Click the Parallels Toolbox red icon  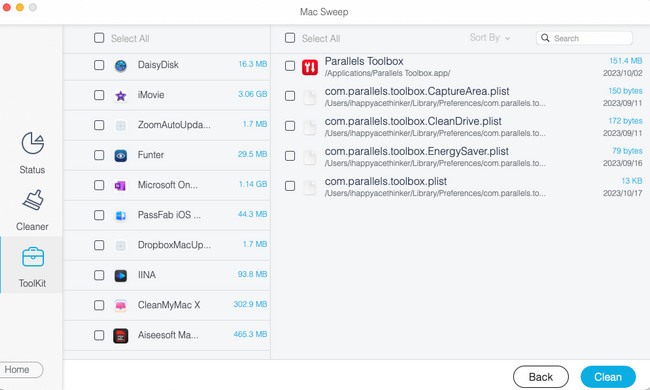(x=310, y=67)
